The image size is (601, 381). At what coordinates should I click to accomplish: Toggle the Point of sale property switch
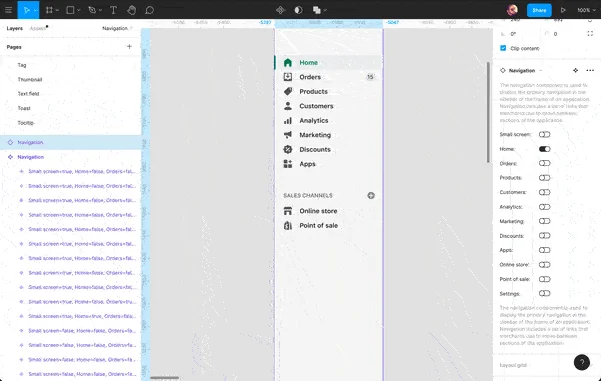544,279
